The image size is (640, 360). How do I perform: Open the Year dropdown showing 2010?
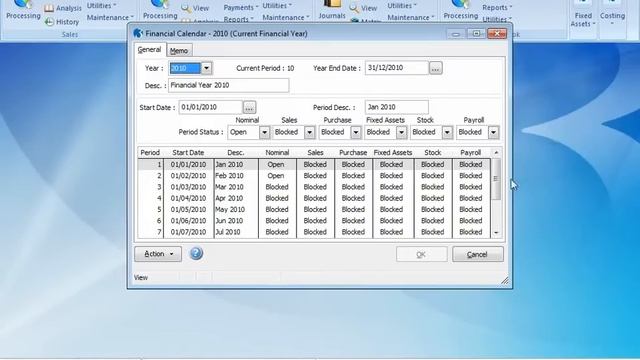[x=206, y=68]
